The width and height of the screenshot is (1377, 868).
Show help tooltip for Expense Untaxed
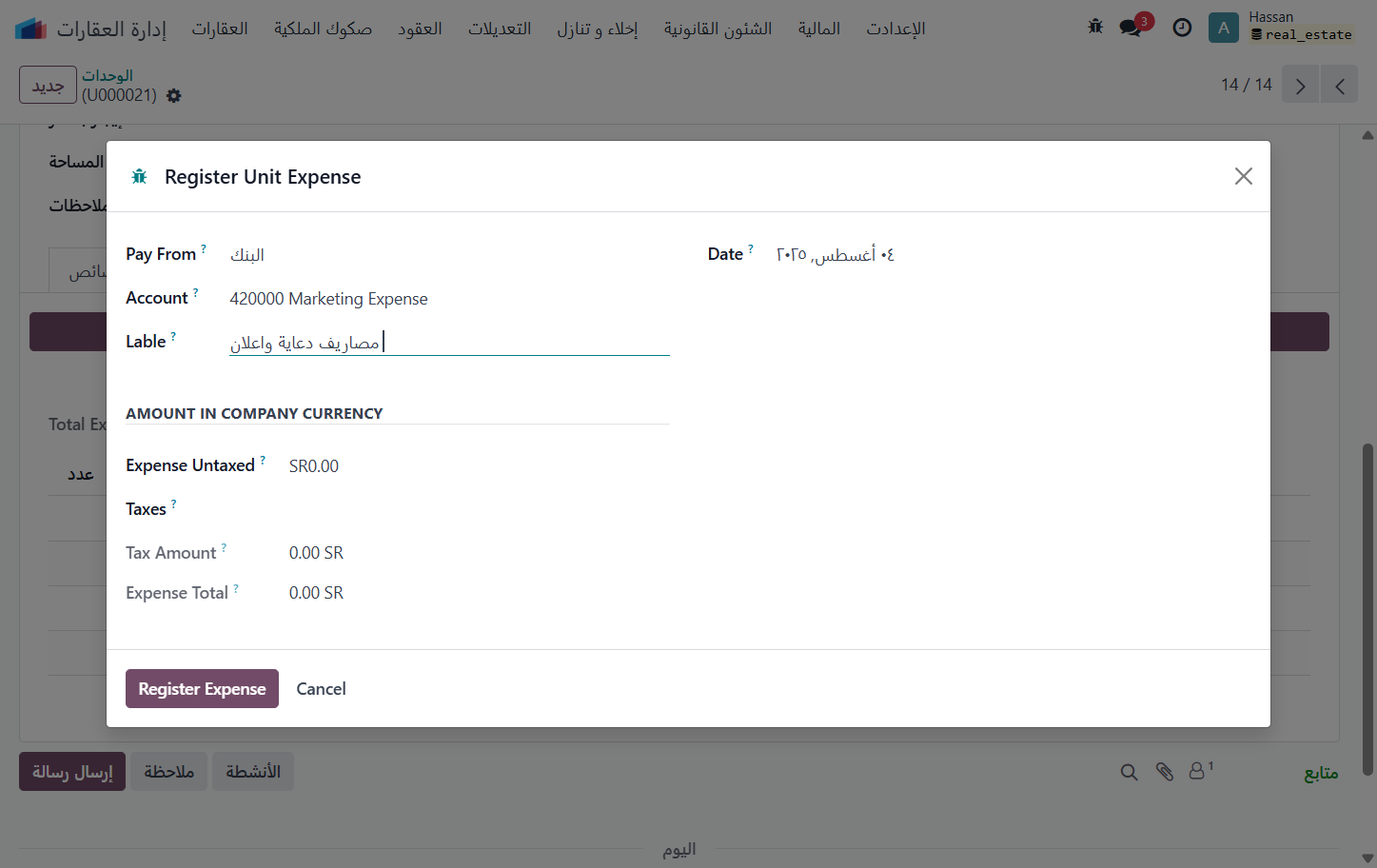263,460
